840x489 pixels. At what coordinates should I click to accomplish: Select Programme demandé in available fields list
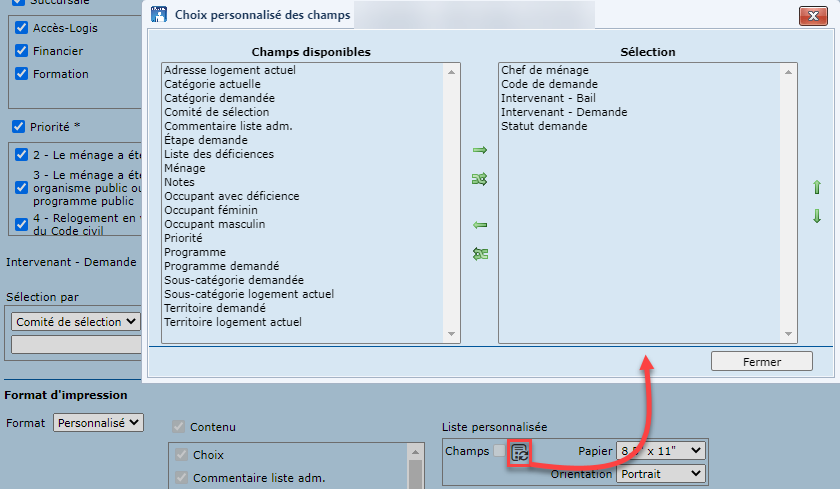point(221,266)
